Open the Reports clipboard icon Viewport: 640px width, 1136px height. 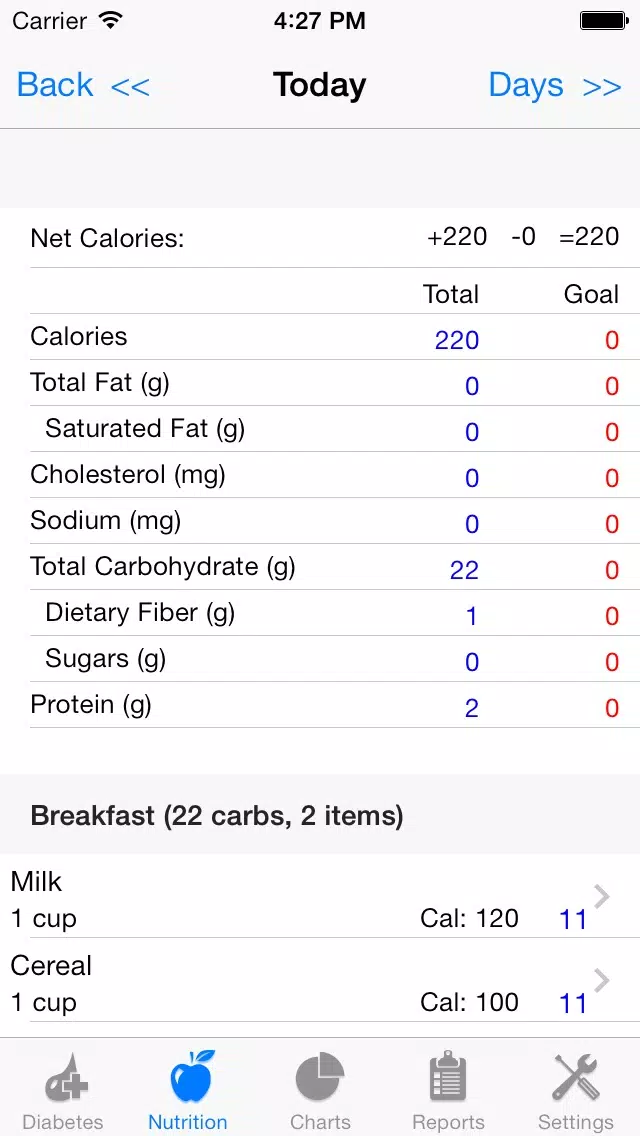click(x=448, y=1077)
